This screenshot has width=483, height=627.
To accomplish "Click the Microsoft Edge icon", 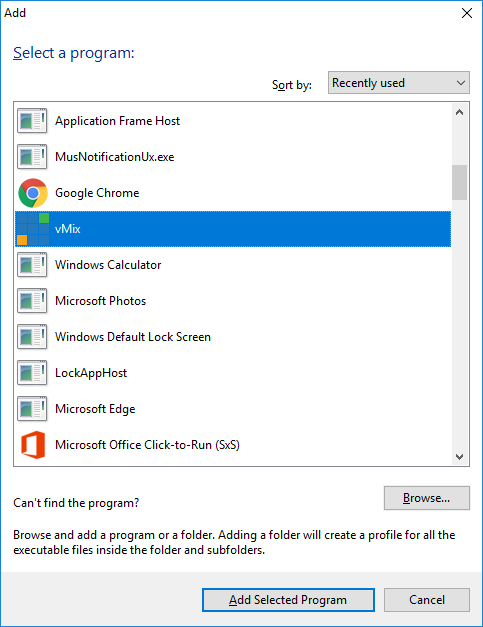I will (x=32, y=409).
